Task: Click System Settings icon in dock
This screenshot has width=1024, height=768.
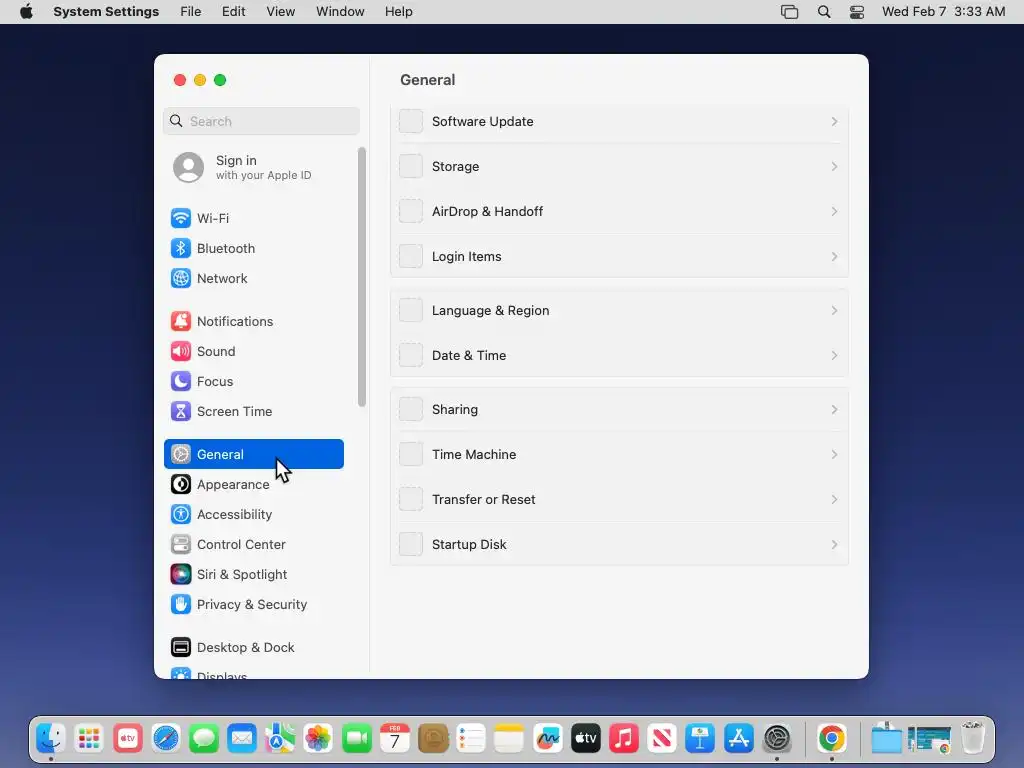Action: [777, 739]
